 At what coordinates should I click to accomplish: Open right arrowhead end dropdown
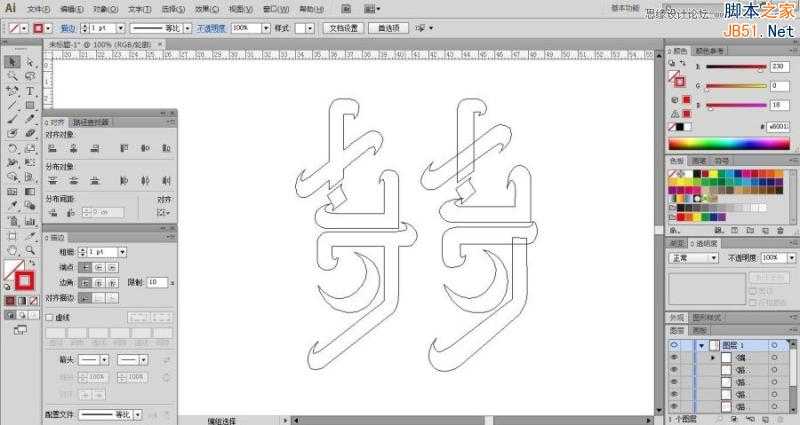[143, 360]
